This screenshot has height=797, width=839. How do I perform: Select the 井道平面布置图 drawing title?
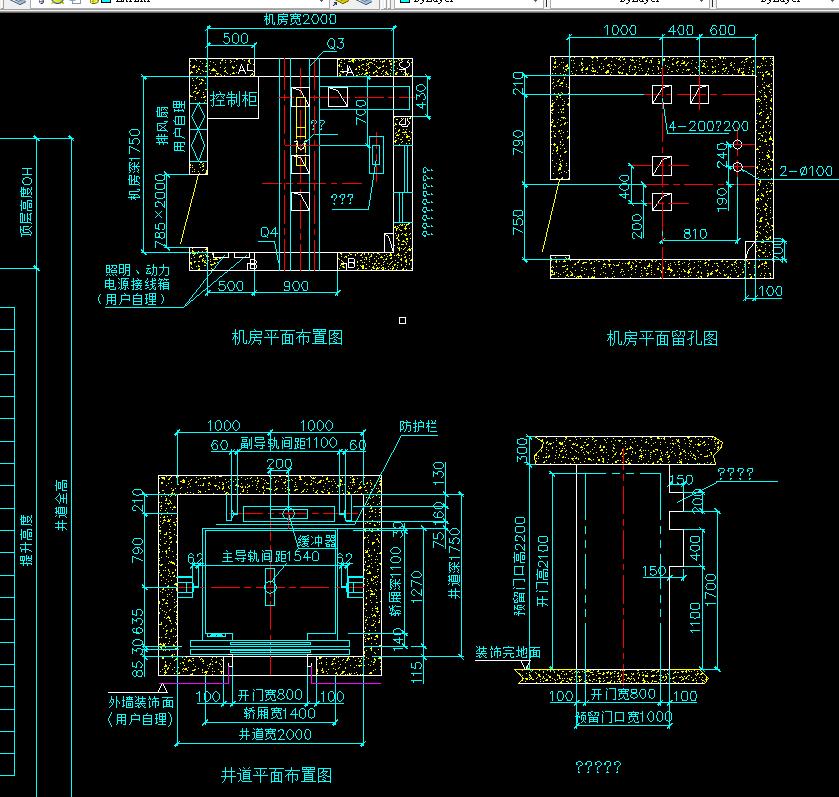click(x=277, y=775)
